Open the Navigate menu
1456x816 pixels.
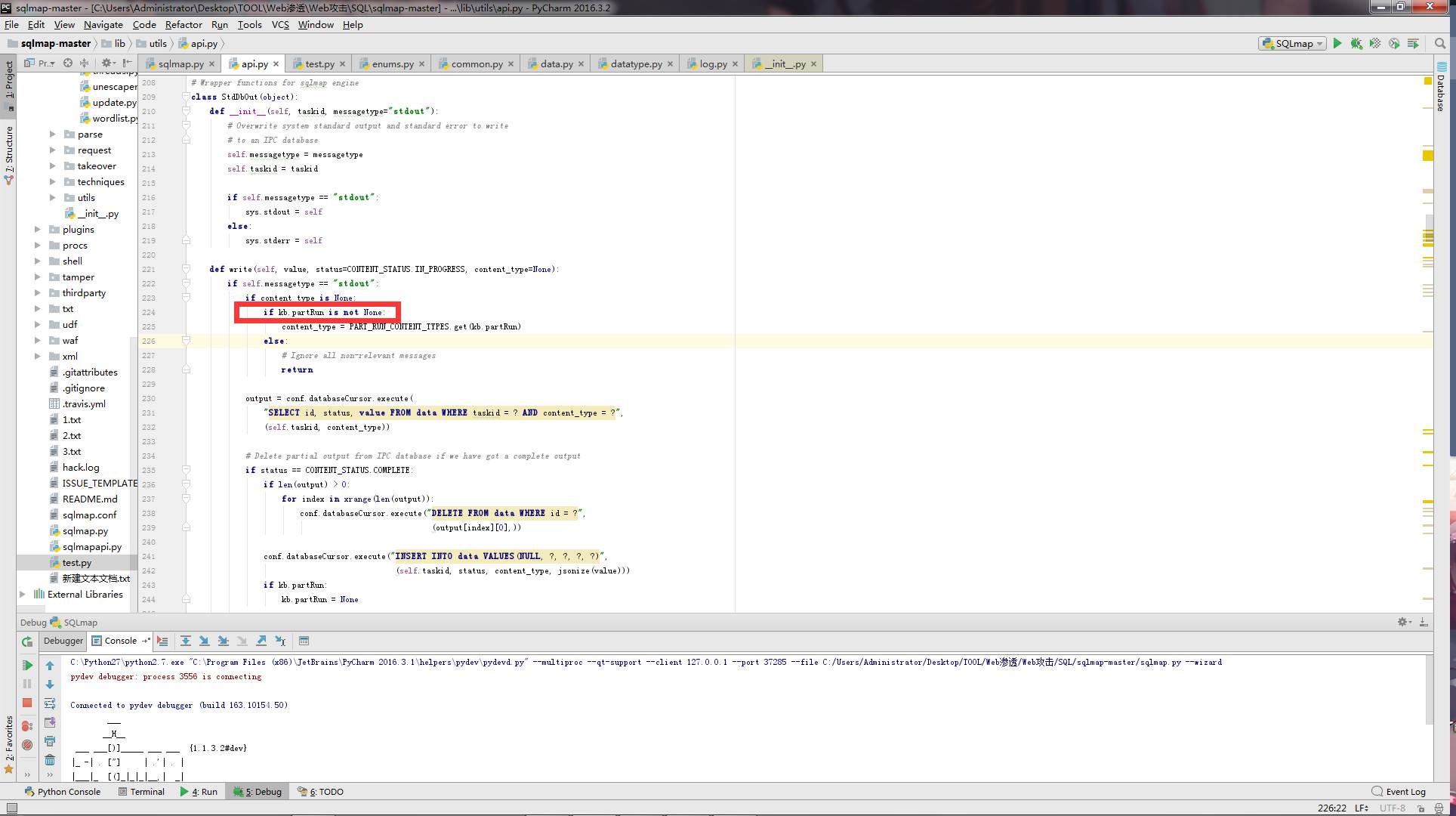click(103, 25)
